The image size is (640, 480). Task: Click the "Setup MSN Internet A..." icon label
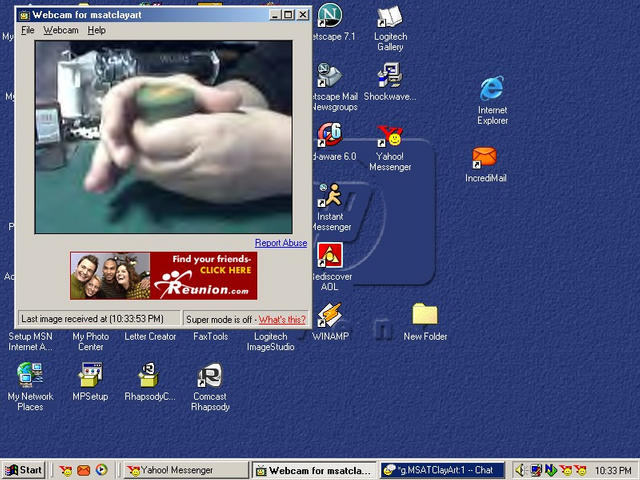coord(30,342)
